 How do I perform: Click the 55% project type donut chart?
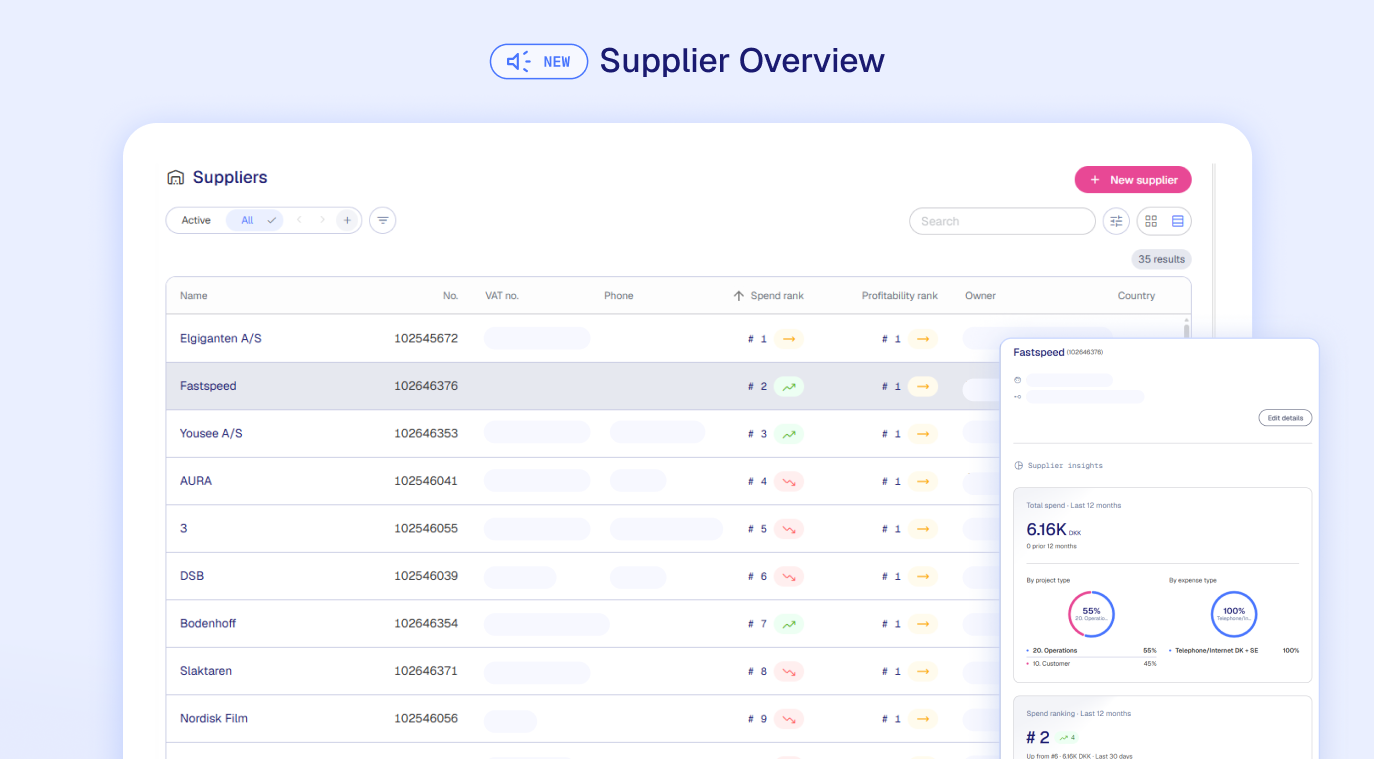pos(1091,614)
